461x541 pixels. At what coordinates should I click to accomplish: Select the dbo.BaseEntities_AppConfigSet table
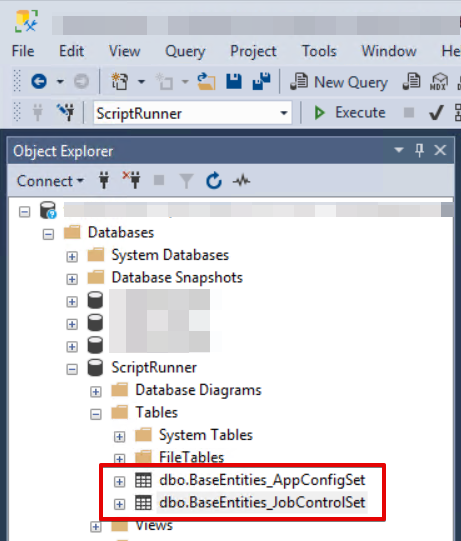[x=262, y=480]
